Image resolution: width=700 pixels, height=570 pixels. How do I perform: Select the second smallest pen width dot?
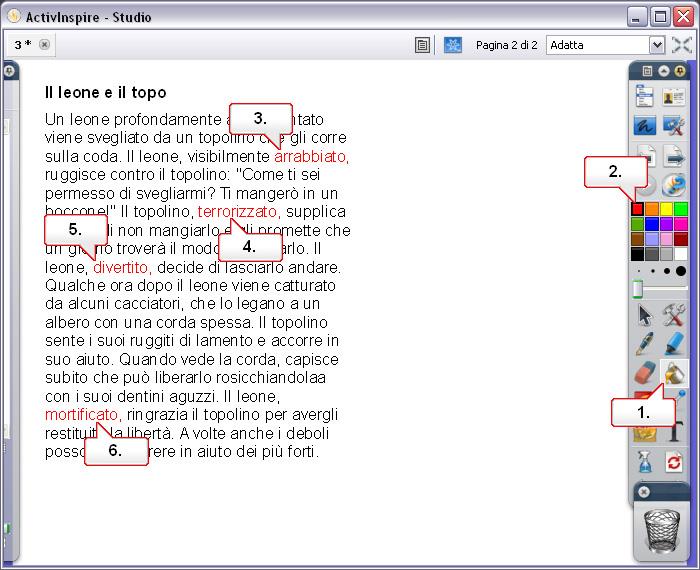tap(653, 271)
